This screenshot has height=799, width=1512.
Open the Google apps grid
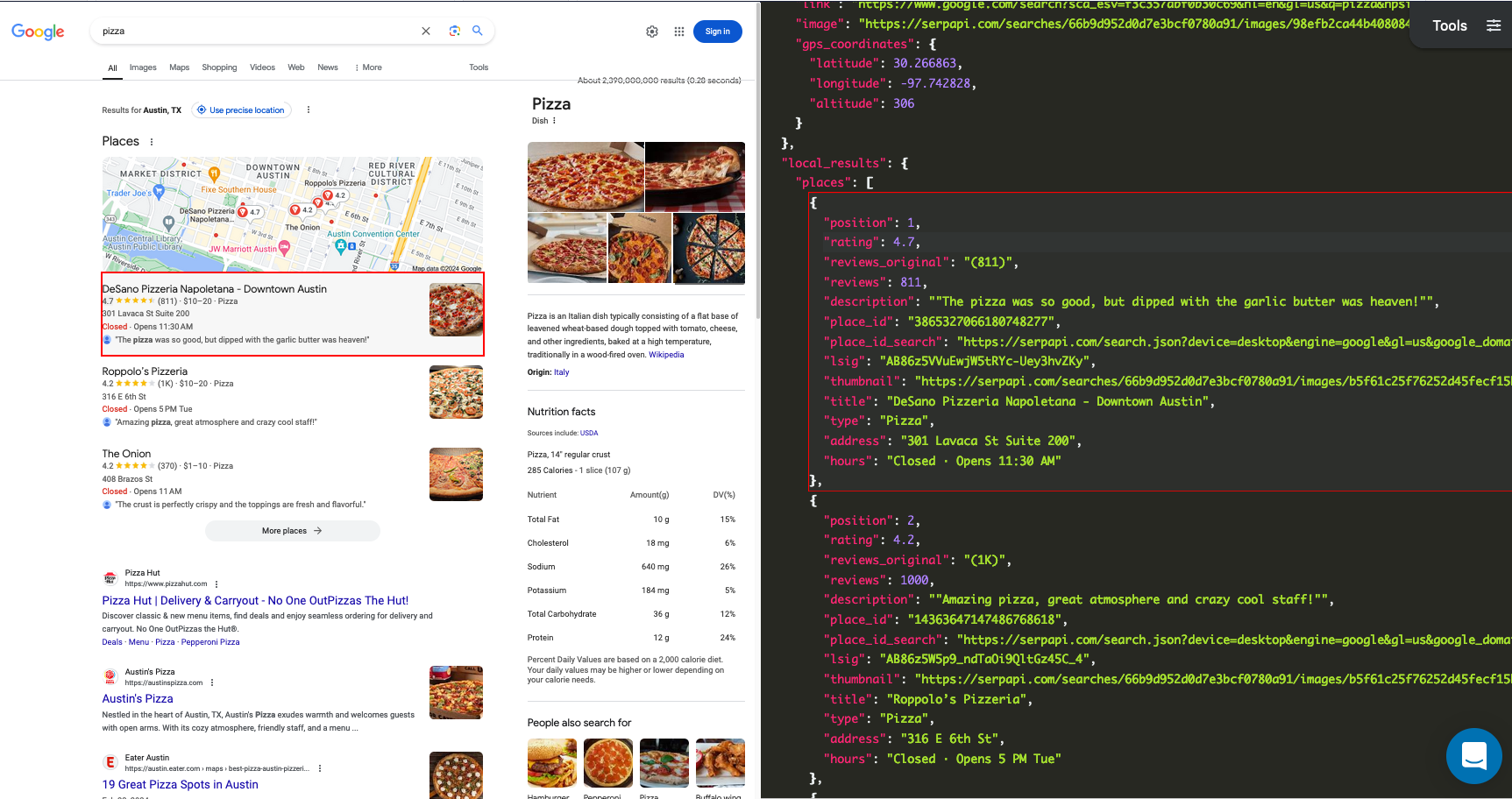coord(679,32)
